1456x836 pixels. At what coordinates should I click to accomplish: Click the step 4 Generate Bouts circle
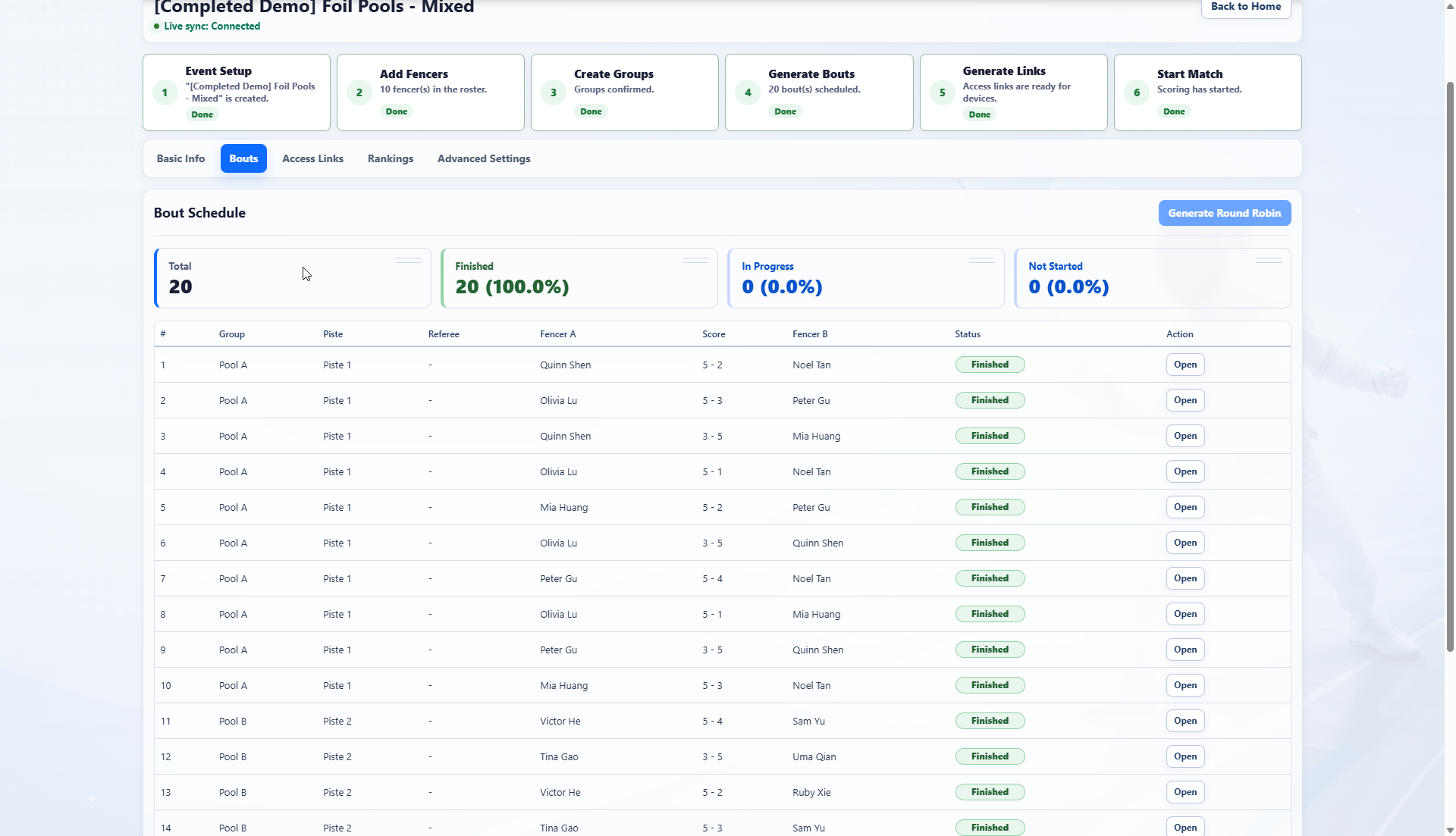pos(748,92)
